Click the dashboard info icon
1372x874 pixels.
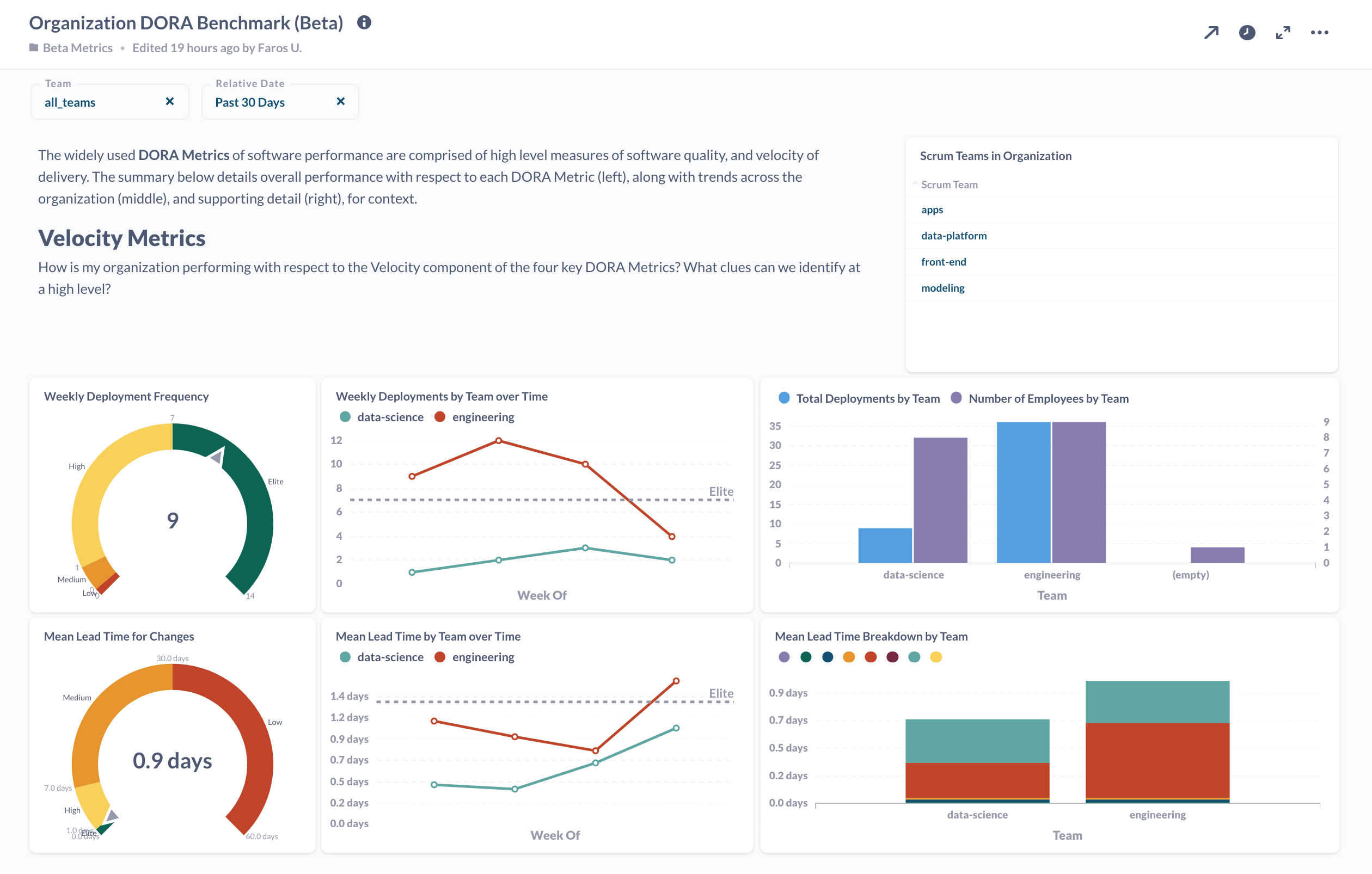coord(364,22)
